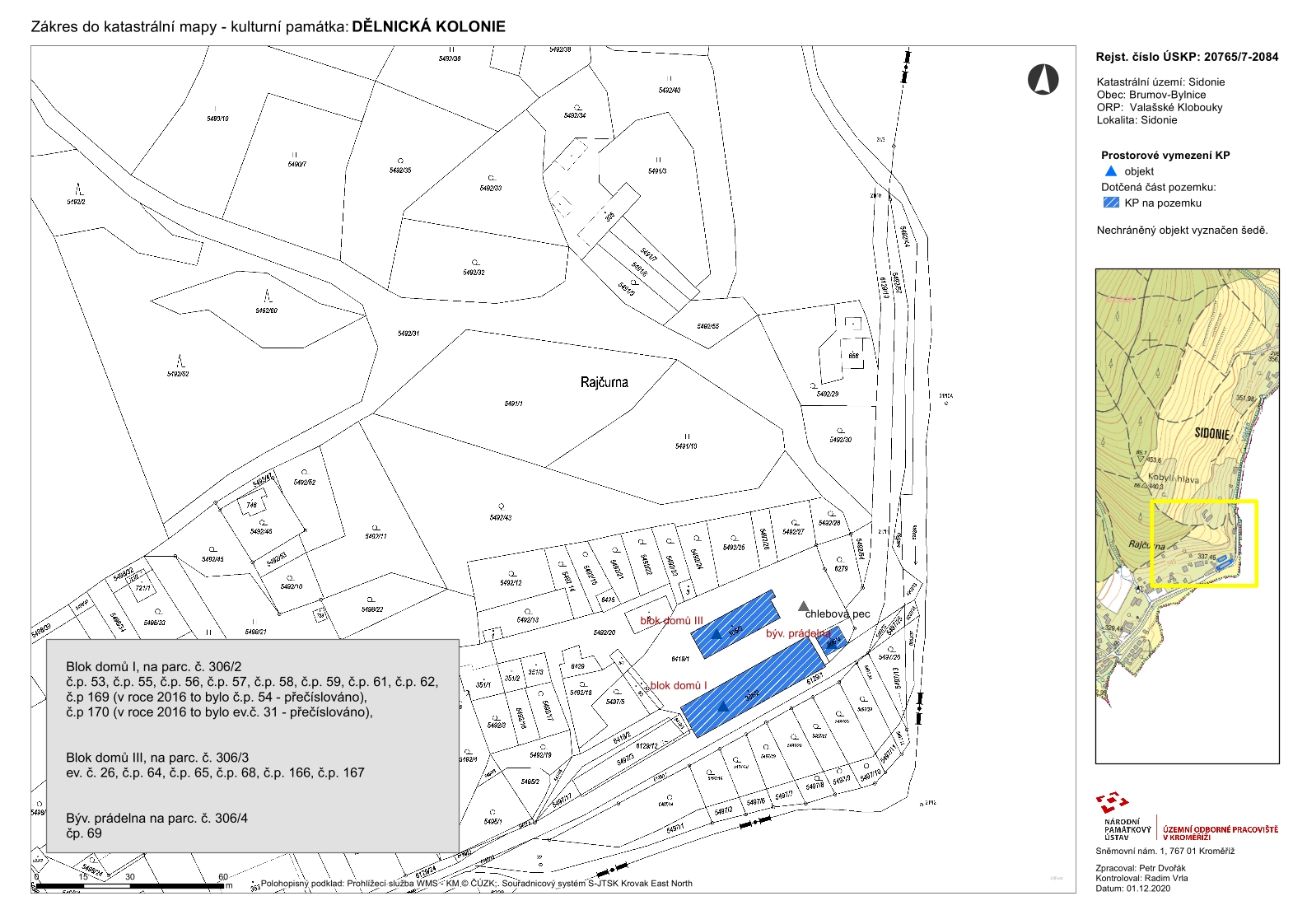Click 'Býv. prádelna na parc. č. 306/4' line
The width and height of the screenshot is (1307, 924).
point(156,819)
